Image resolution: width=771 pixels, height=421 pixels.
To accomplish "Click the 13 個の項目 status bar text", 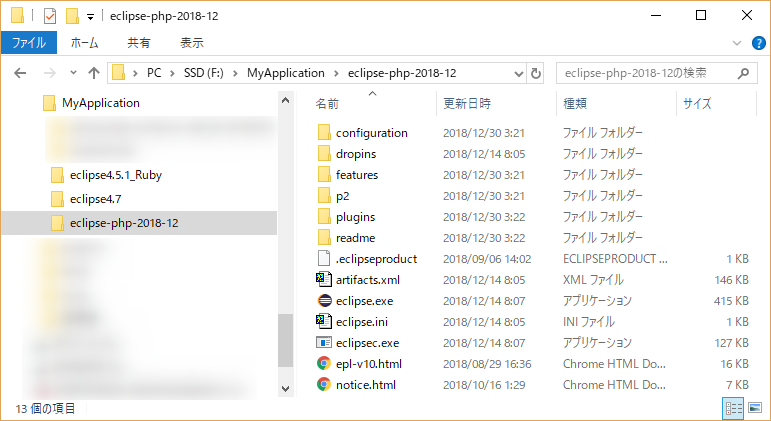I will click(45, 408).
